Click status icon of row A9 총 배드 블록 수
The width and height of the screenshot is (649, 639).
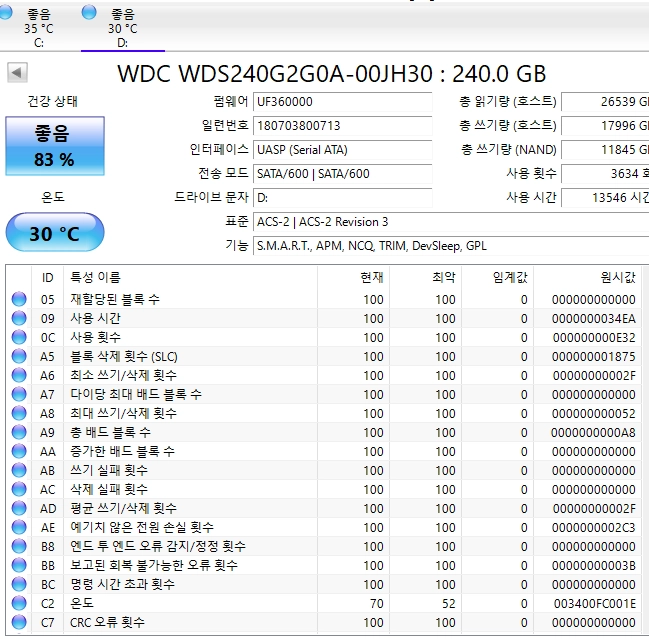pyautogui.click(x=19, y=432)
